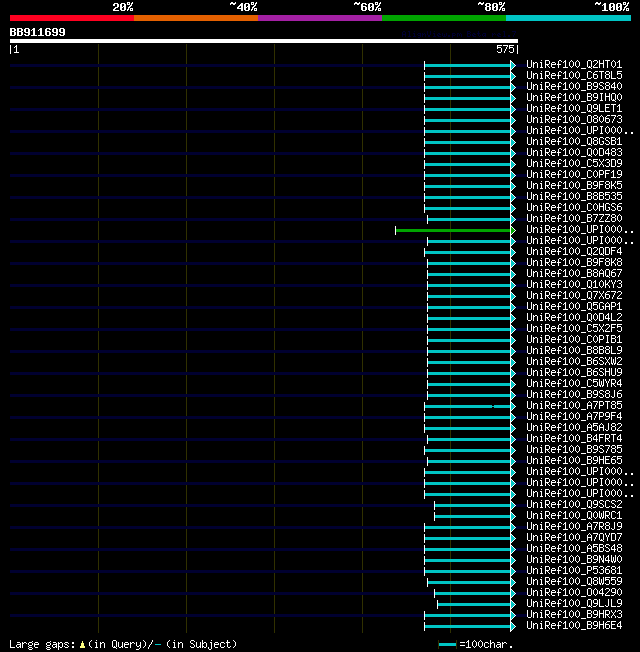Click the green ~80% identity legend segment
This screenshot has height=652, width=640.
[x=444, y=18]
